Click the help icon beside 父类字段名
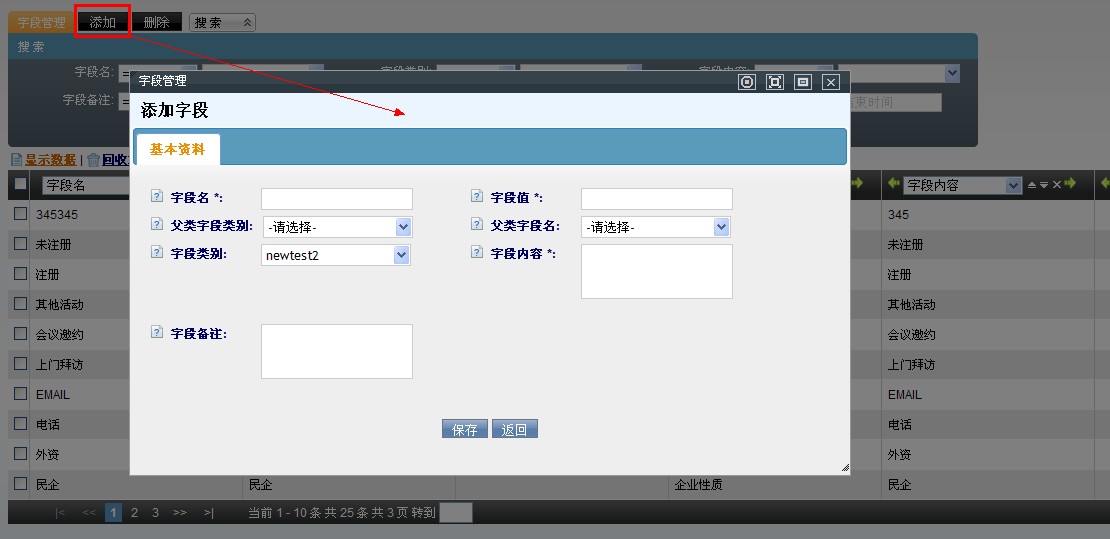Image resolution: width=1110 pixels, height=539 pixels. point(476,225)
